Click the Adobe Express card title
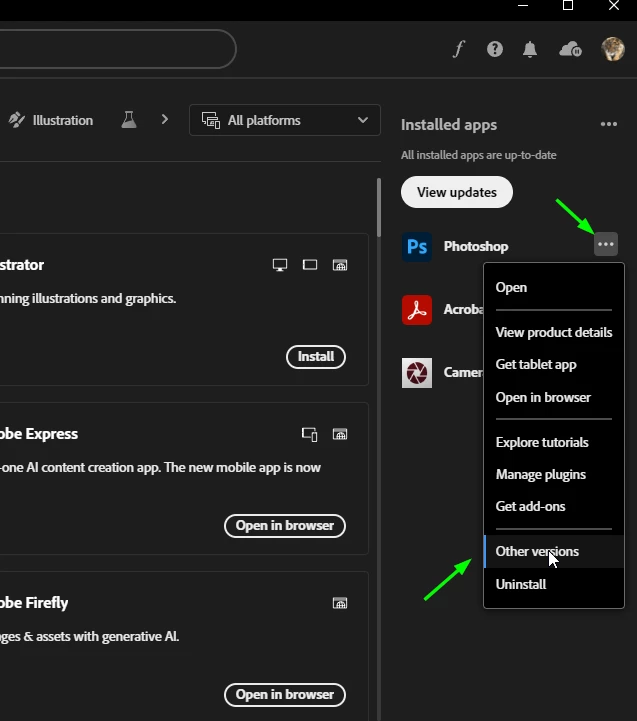 tap(39, 434)
